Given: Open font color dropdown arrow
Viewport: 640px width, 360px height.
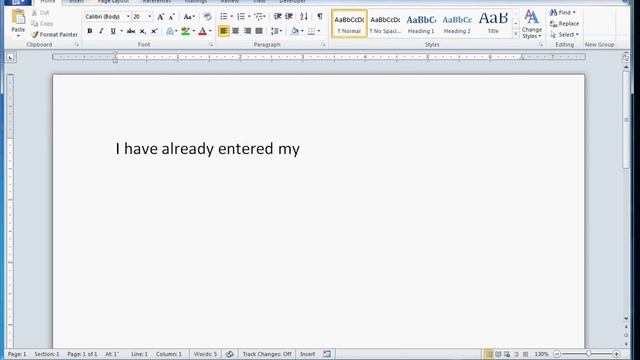Looking at the screenshot, I should [210, 31].
